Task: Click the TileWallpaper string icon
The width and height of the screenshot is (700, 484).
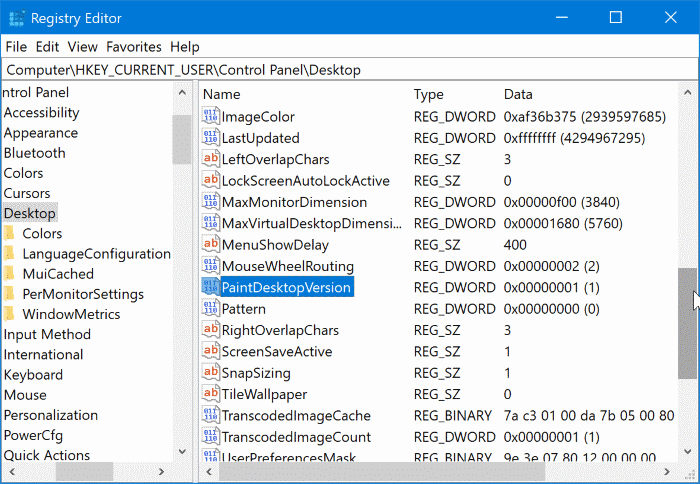Action: (x=210, y=394)
